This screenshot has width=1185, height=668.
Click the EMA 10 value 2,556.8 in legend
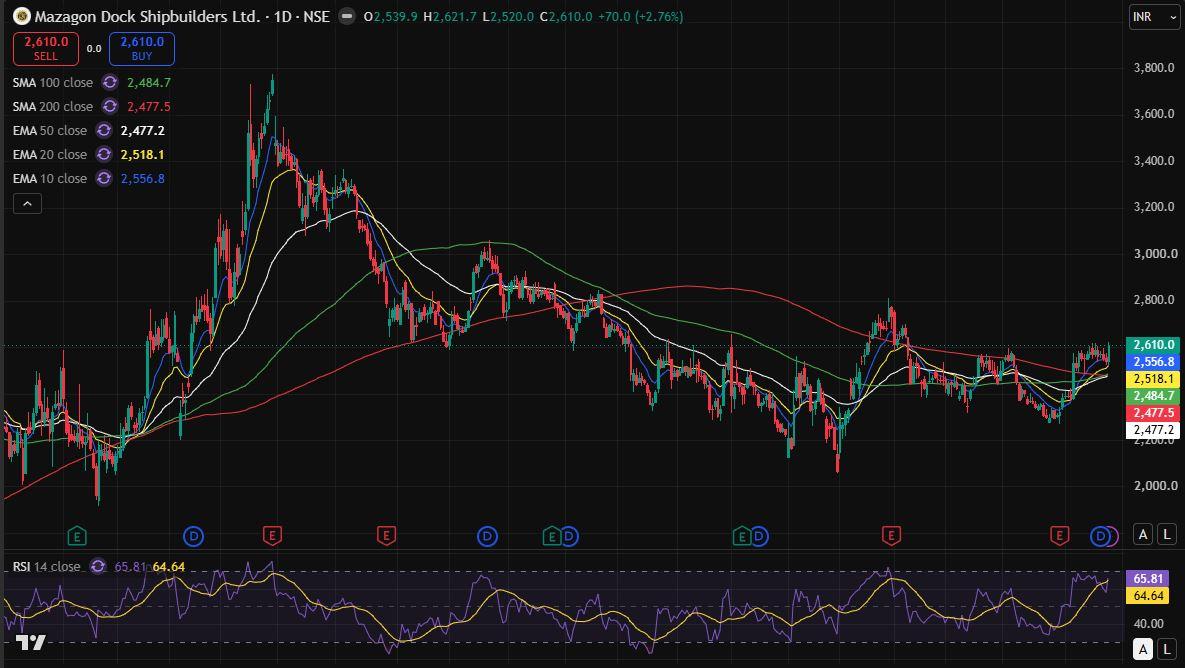coord(143,179)
